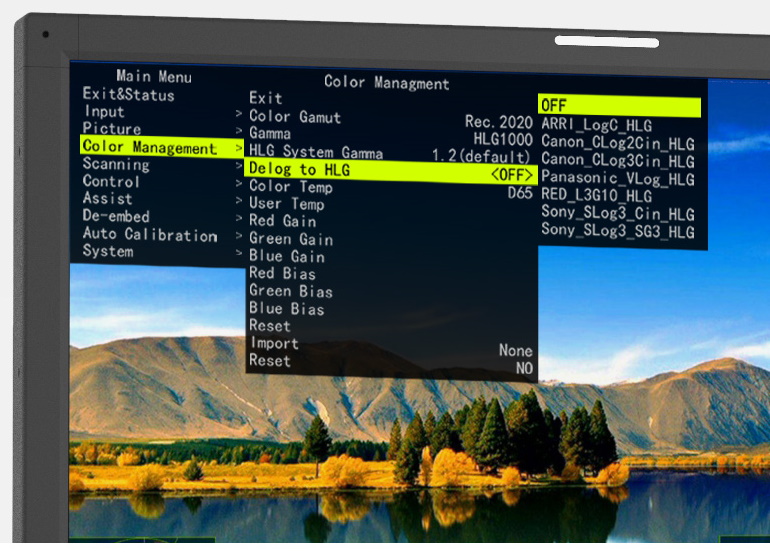This screenshot has height=559, width=770.
Task: Choose Sony_SLog3_Cin_HLG option
Action: coord(618,213)
